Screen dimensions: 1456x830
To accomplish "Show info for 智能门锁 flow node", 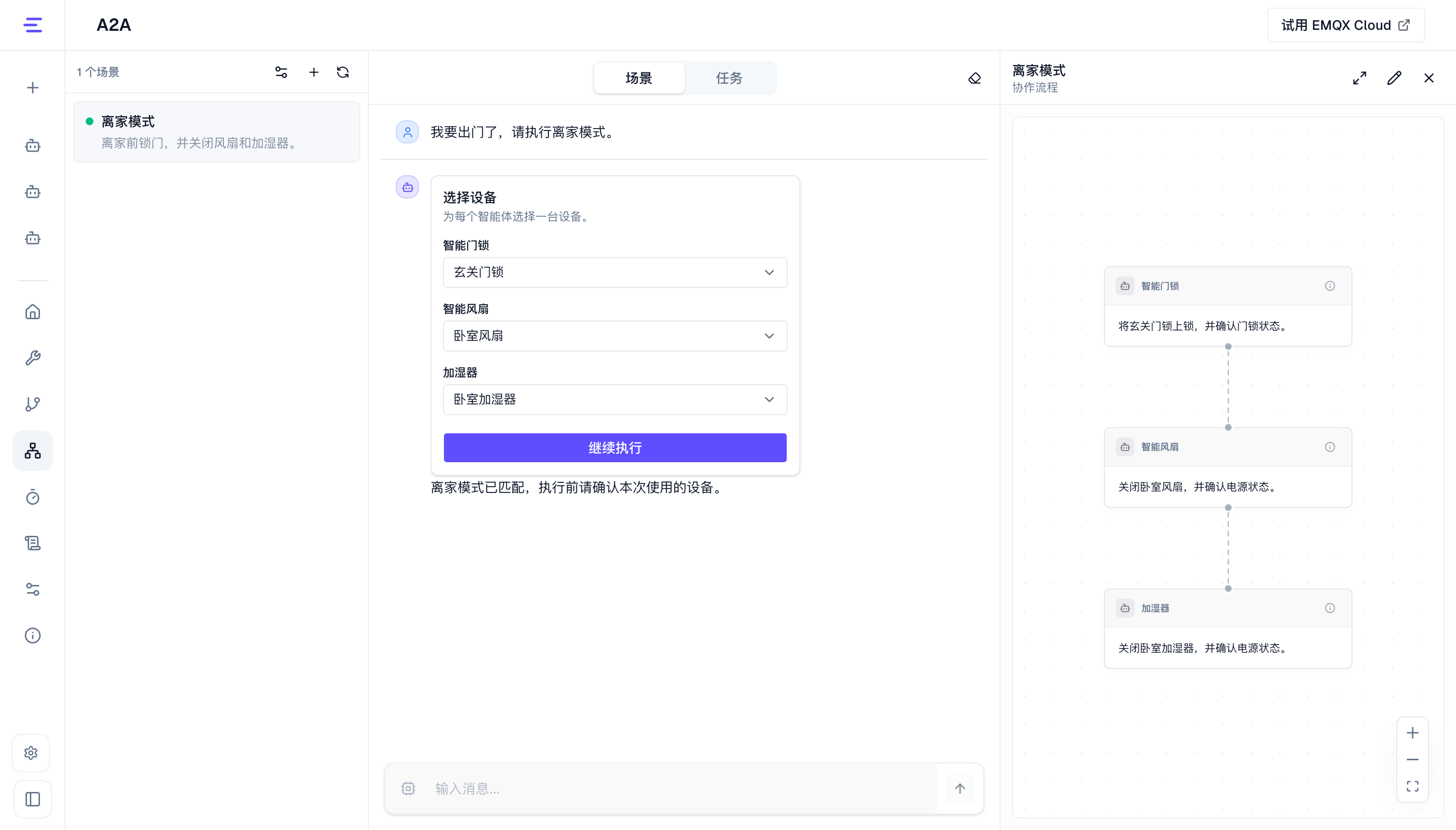I will pyautogui.click(x=1330, y=286).
